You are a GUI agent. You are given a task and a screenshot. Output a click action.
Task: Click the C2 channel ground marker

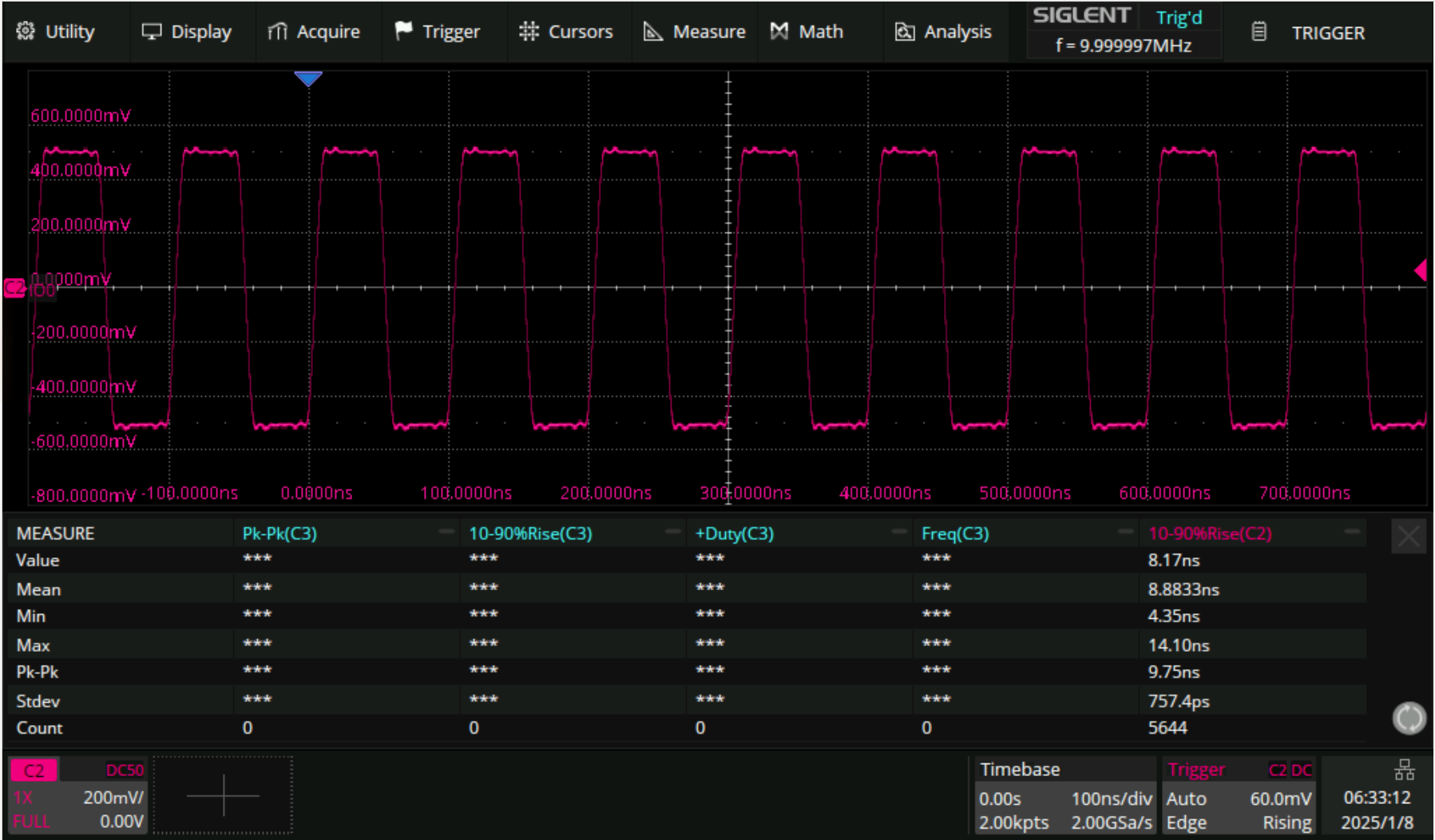point(14,287)
